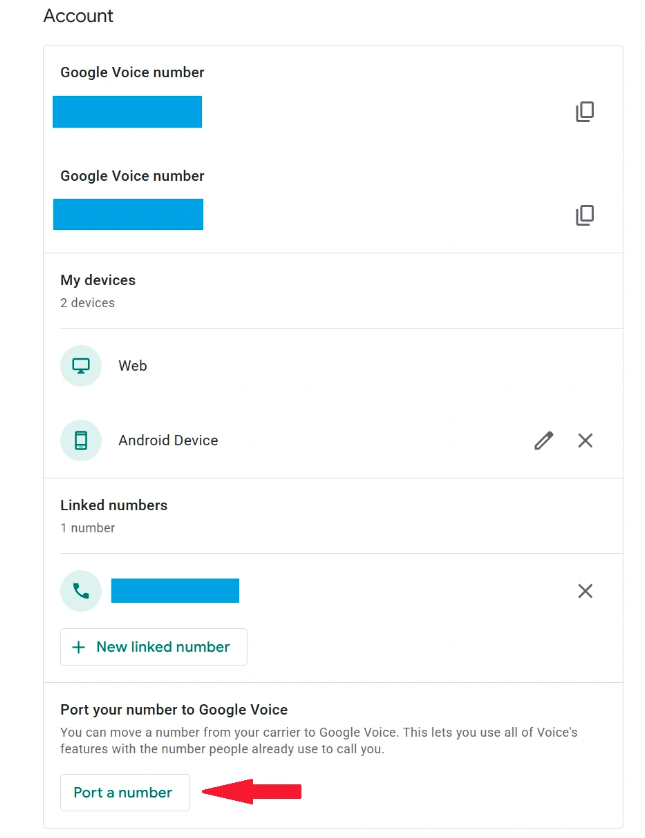Edit the Android Device name
Image resolution: width=645 pixels, height=838 pixels.
[544, 440]
